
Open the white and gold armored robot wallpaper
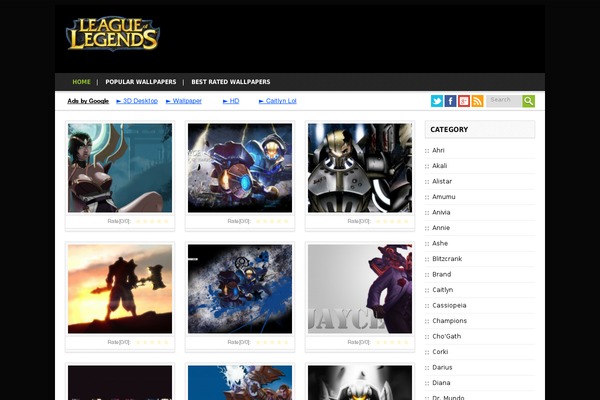tap(360, 168)
